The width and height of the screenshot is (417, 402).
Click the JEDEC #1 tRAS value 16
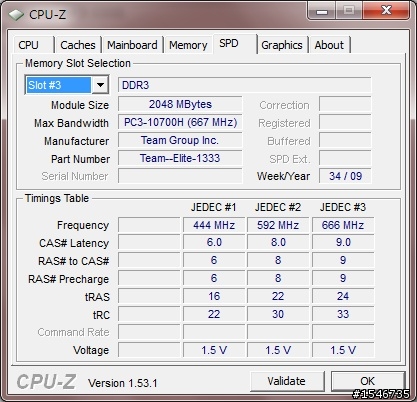[x=214, y=296]
